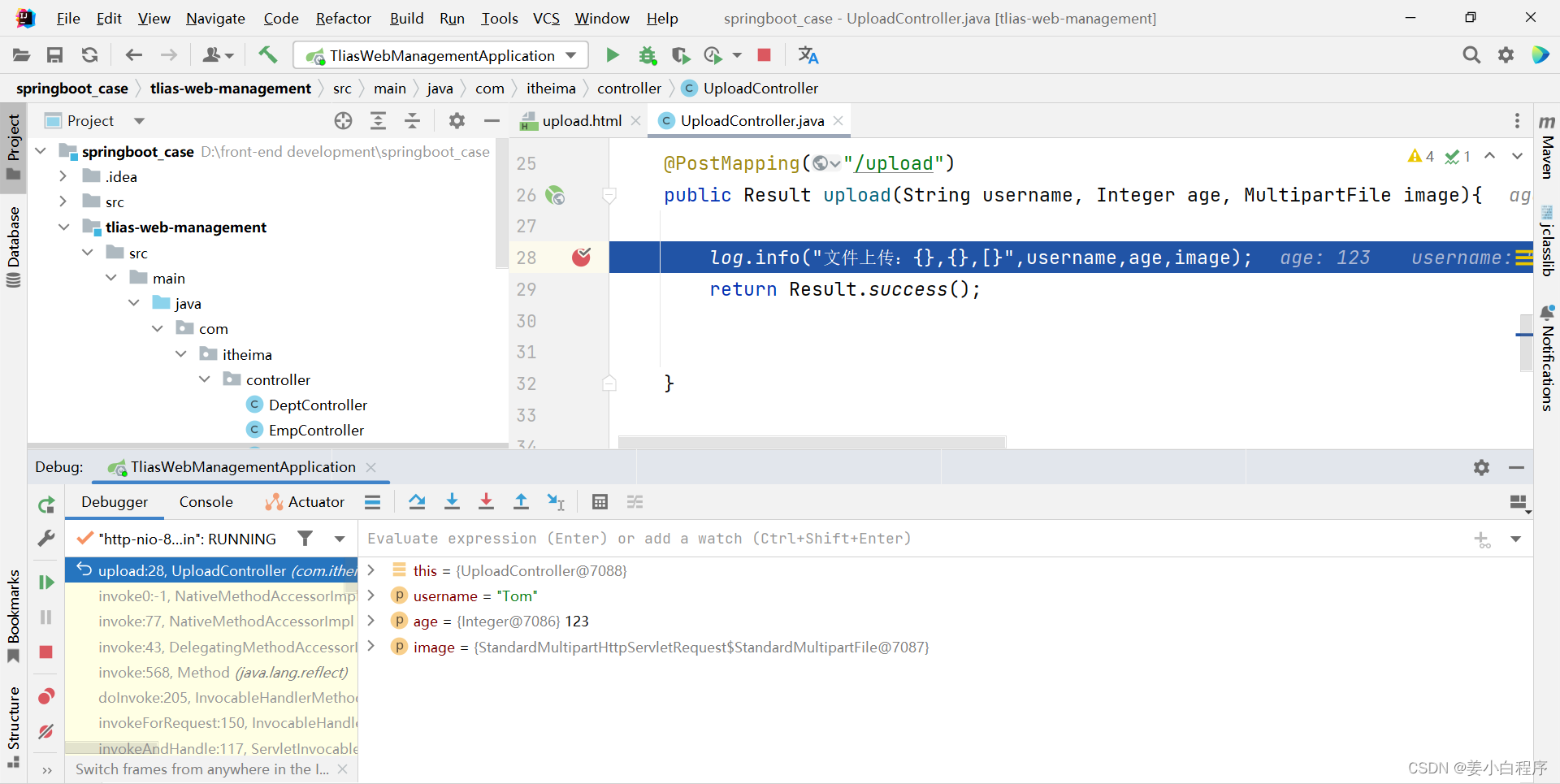
Task: Step Out of the current frame
Action: 521,501
